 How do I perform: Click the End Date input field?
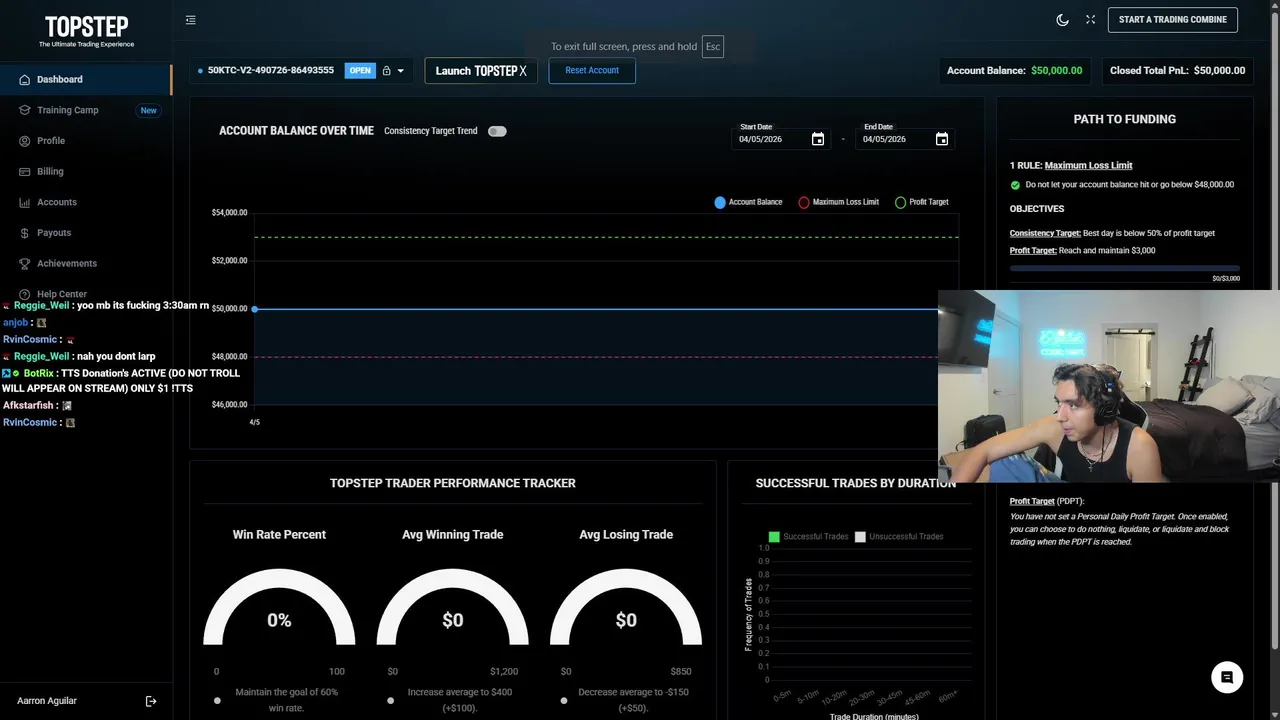906,137
